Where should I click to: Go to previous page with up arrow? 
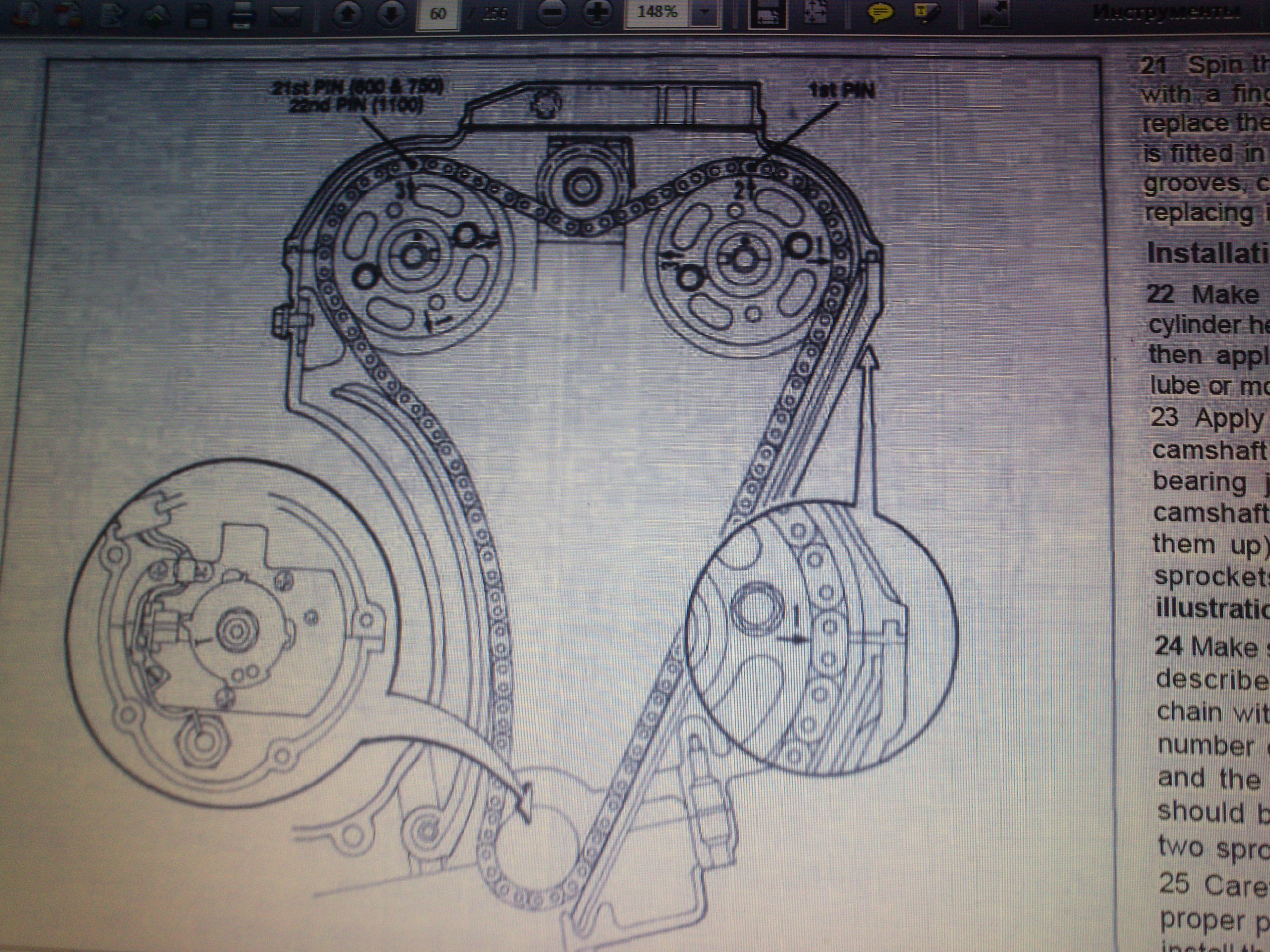[346, 16]
